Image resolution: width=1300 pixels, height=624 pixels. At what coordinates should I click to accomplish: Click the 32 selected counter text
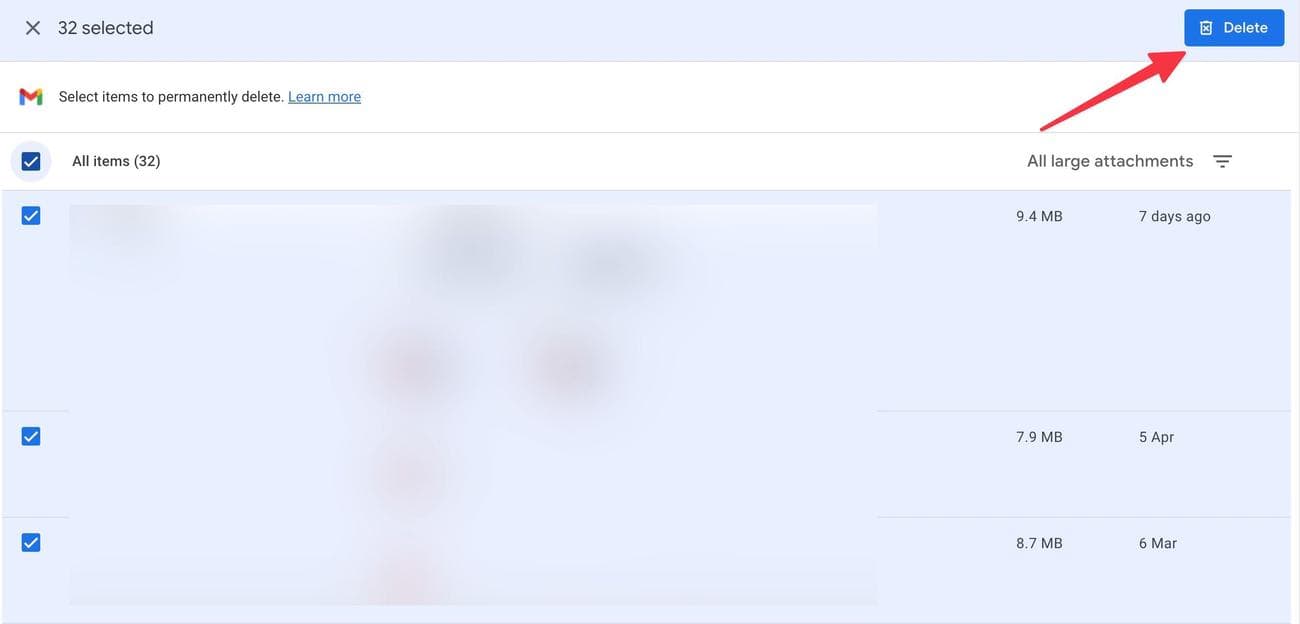[105, 28]
